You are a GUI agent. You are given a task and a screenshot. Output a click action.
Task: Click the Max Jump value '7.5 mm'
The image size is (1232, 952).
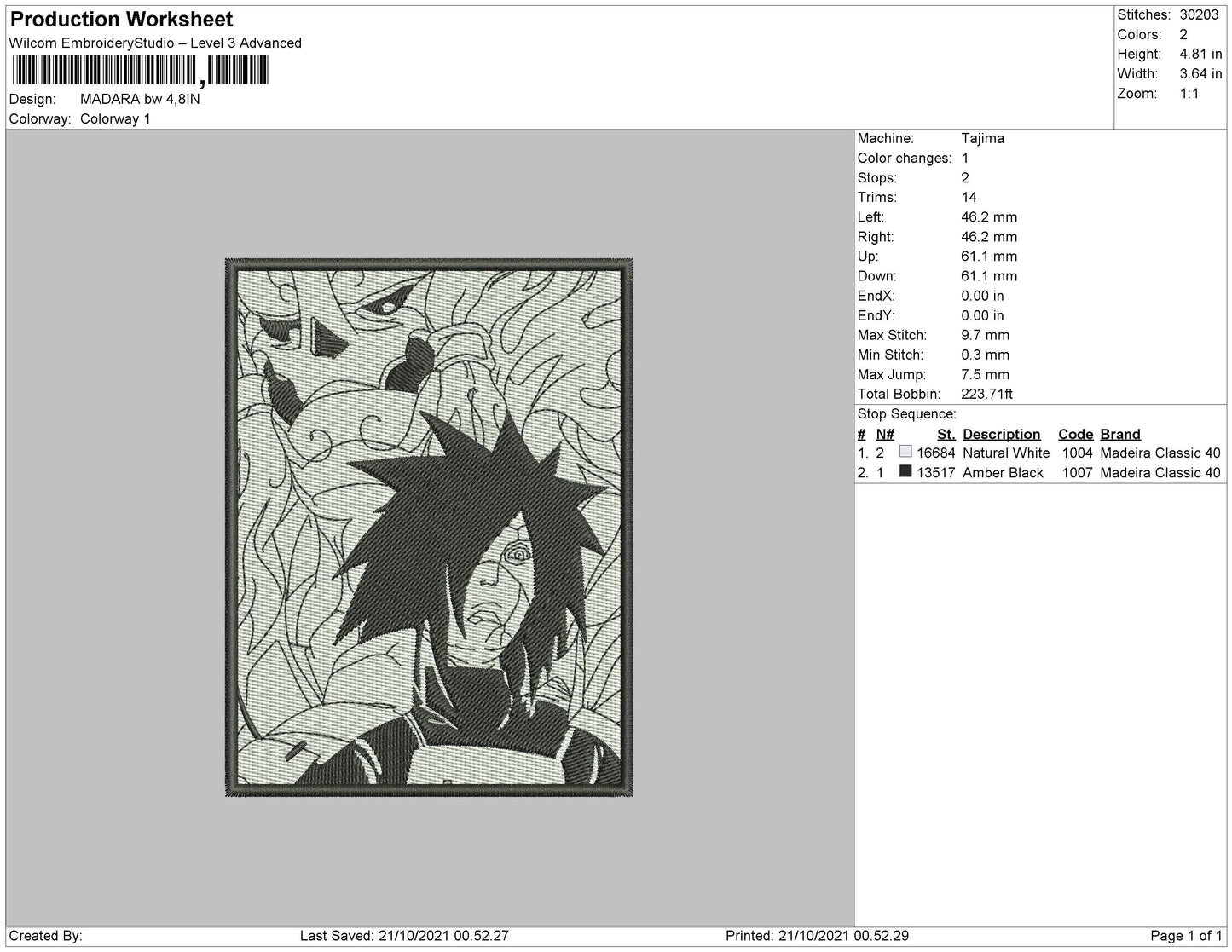[x=985, y=374]
